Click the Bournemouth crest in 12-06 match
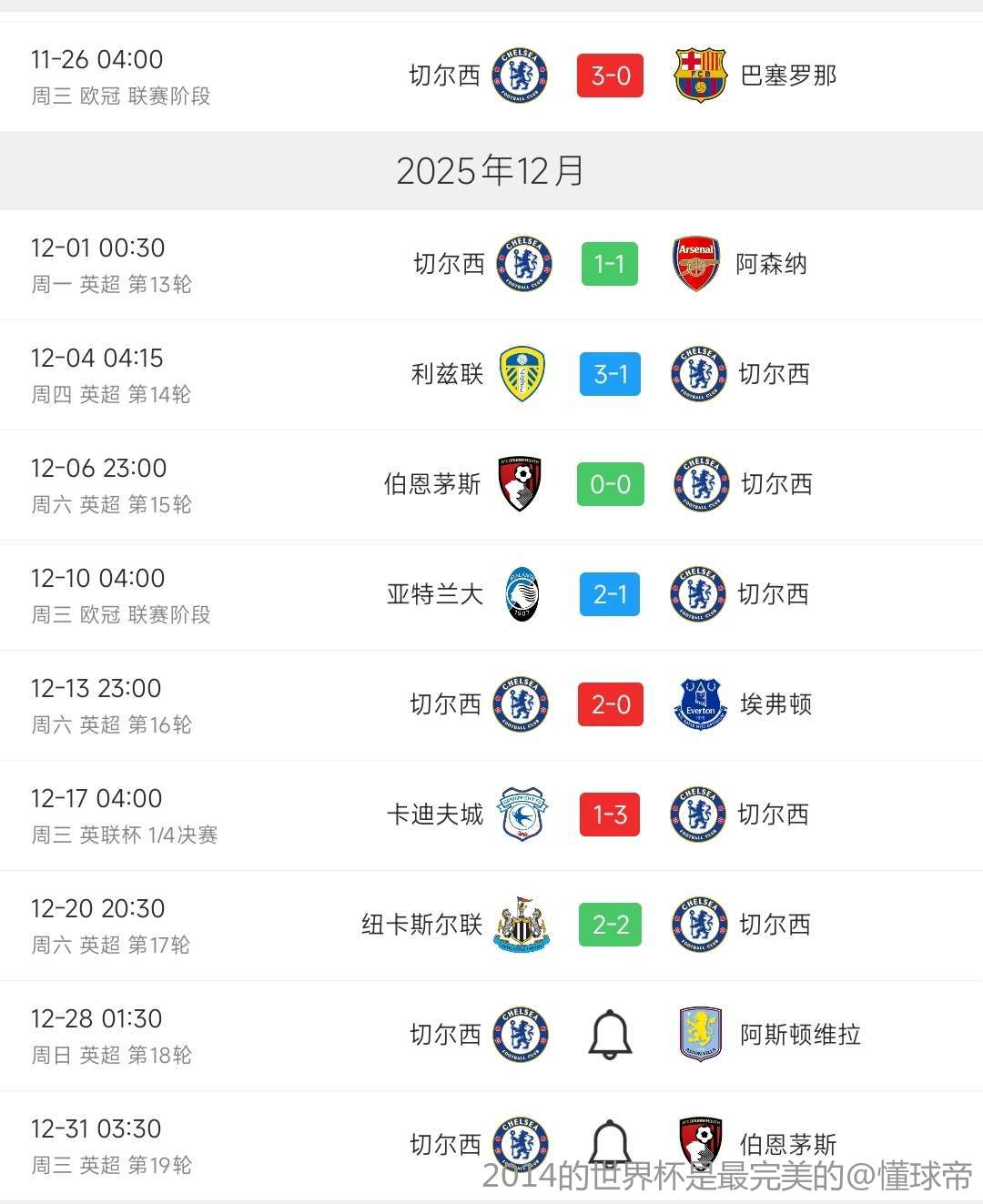Viewport: 983px width, 1204px height. (x=521, y=484)
